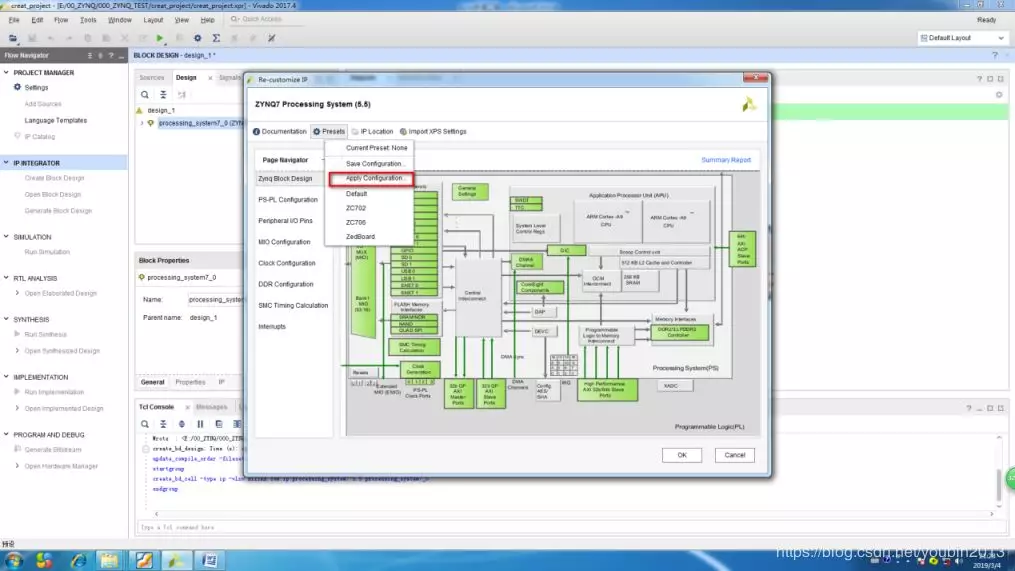Select Interrupts page in navigator
This screenshot has width=1015, height=571.
point(272,327)
